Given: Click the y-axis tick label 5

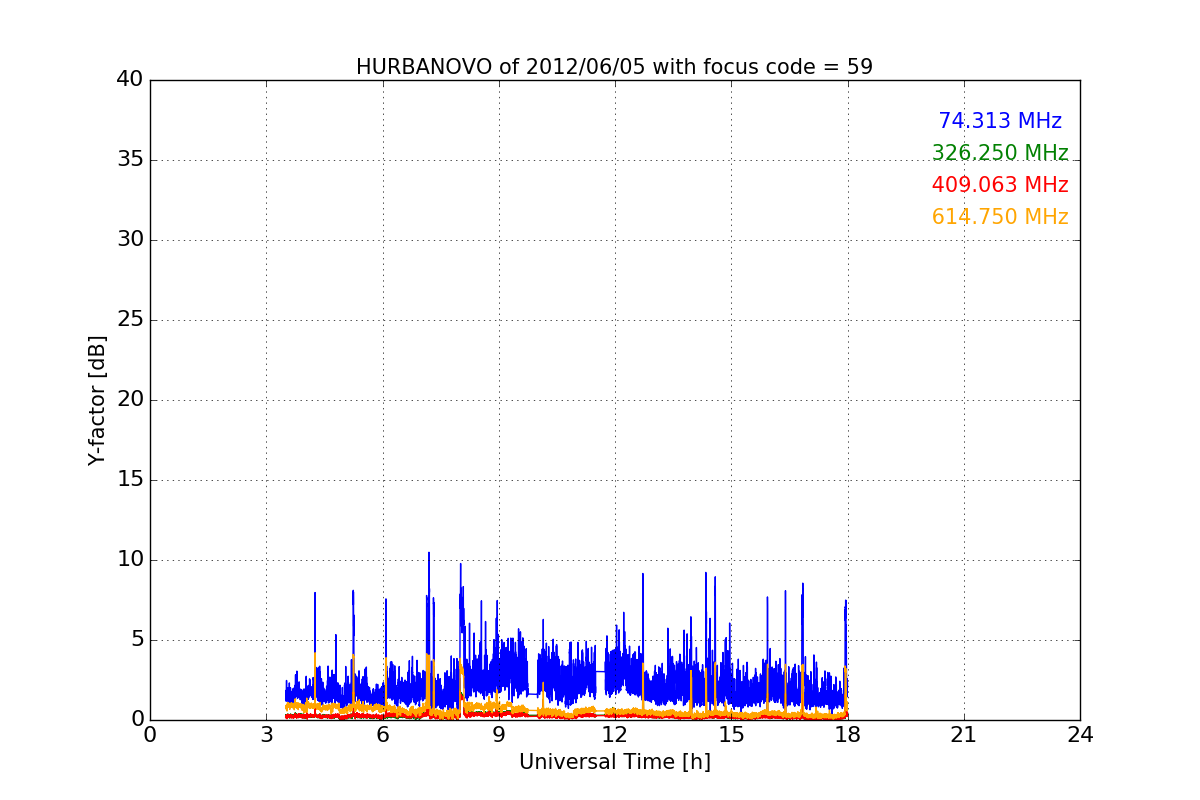Looking at the screenshot, I should point(136,640).
